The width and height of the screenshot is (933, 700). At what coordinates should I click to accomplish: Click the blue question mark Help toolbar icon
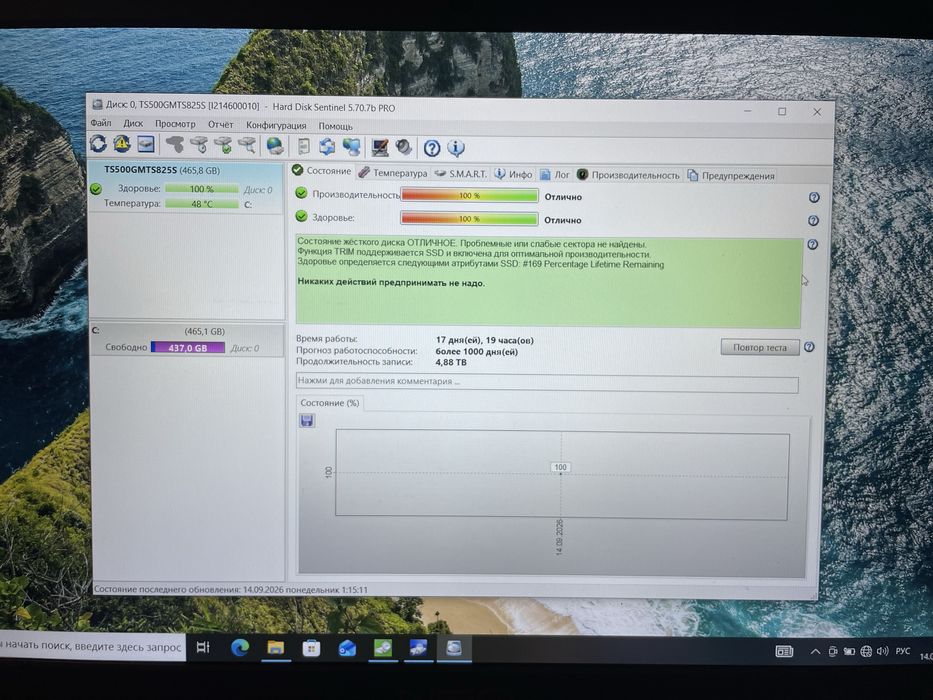pyautogui.click(x=432, y=148)
